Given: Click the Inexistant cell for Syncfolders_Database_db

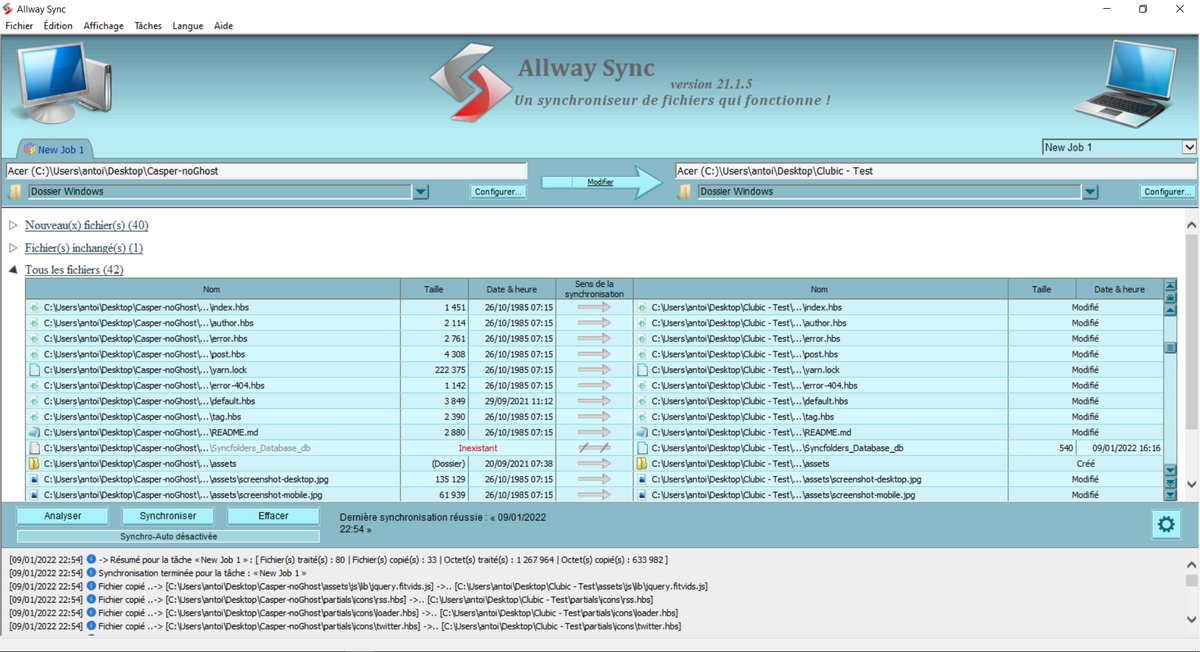Looking at the screenshot, I should click(x=478, y=448).
